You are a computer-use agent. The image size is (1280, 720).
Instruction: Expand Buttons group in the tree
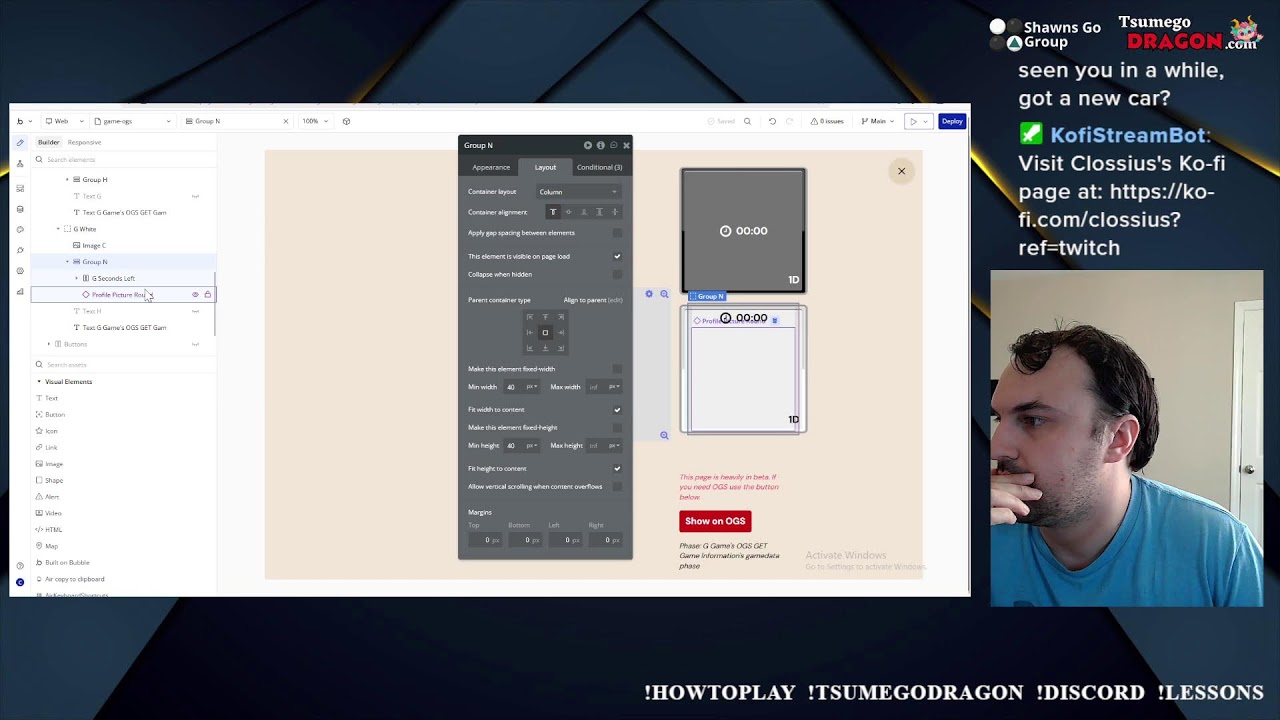click(x=49, y=344)
